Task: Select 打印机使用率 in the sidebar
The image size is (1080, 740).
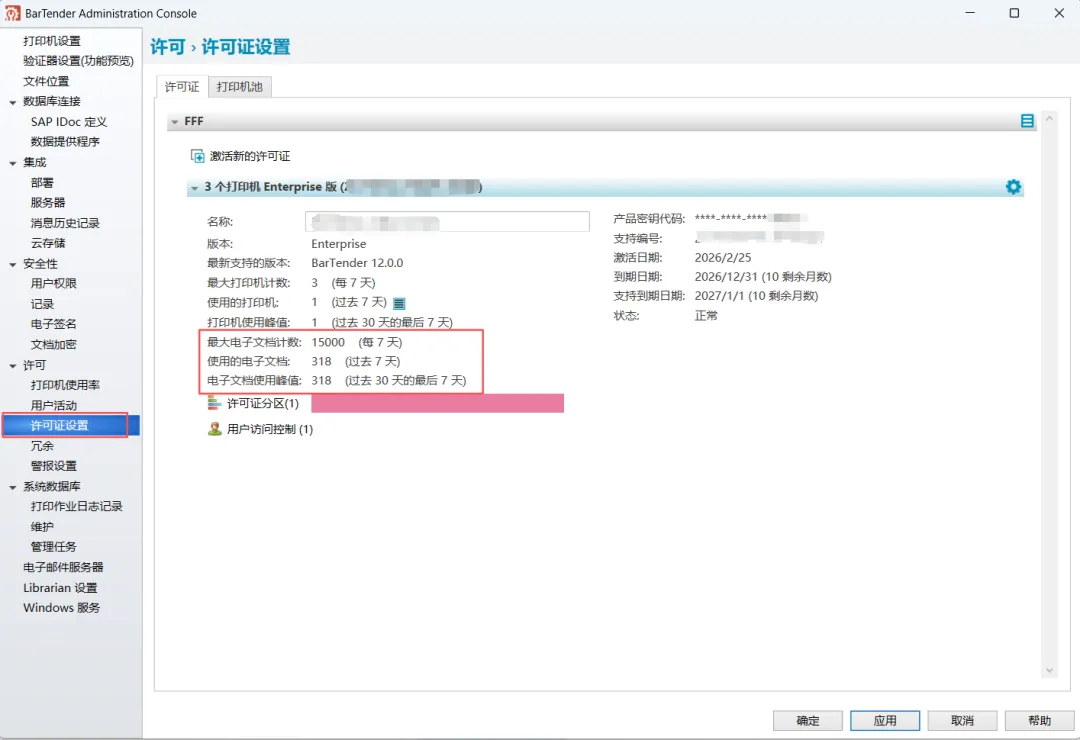Action: pos(65,385)
